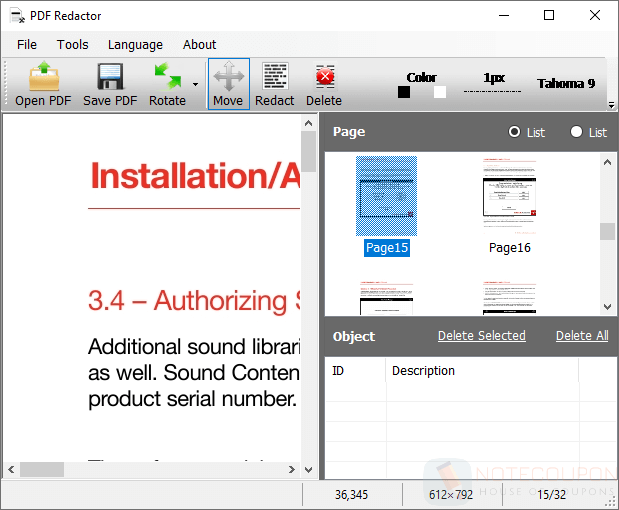Image resolution: width=619 pixels, height=510 pixels.
Task: Click the document vertical scrollbar thumb
Action: click(309, 152)
